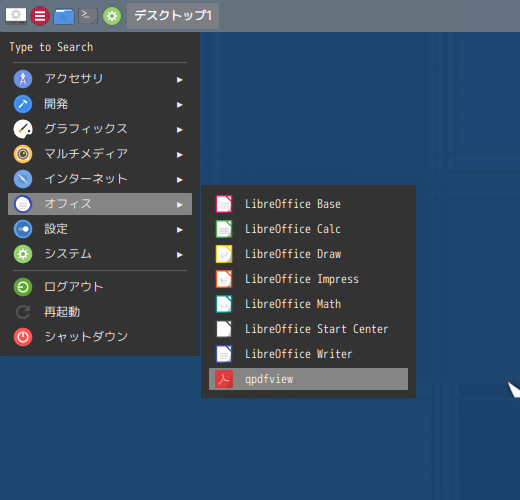520x500 pixels.
Task: Click the LibreOffice Math icon
Action: coord(224,304)
